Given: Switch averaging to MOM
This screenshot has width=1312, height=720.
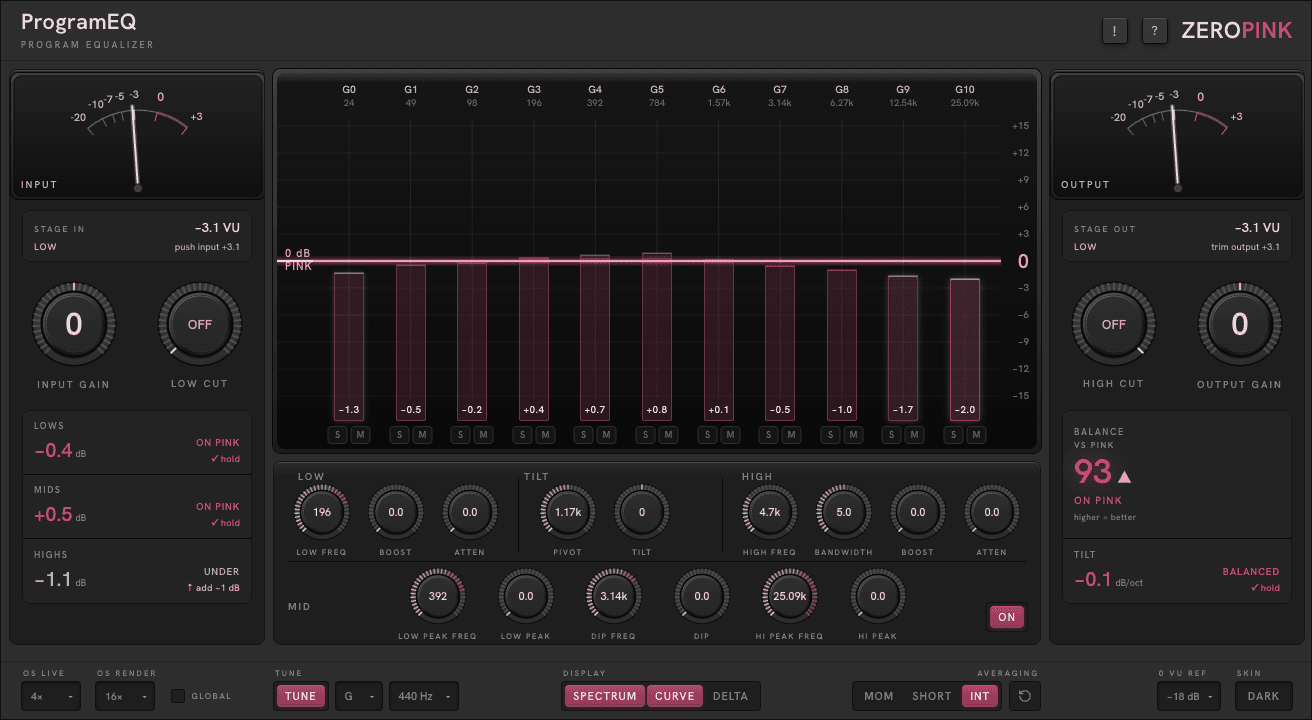Looking at the screenshot, I should coord(879,696).
